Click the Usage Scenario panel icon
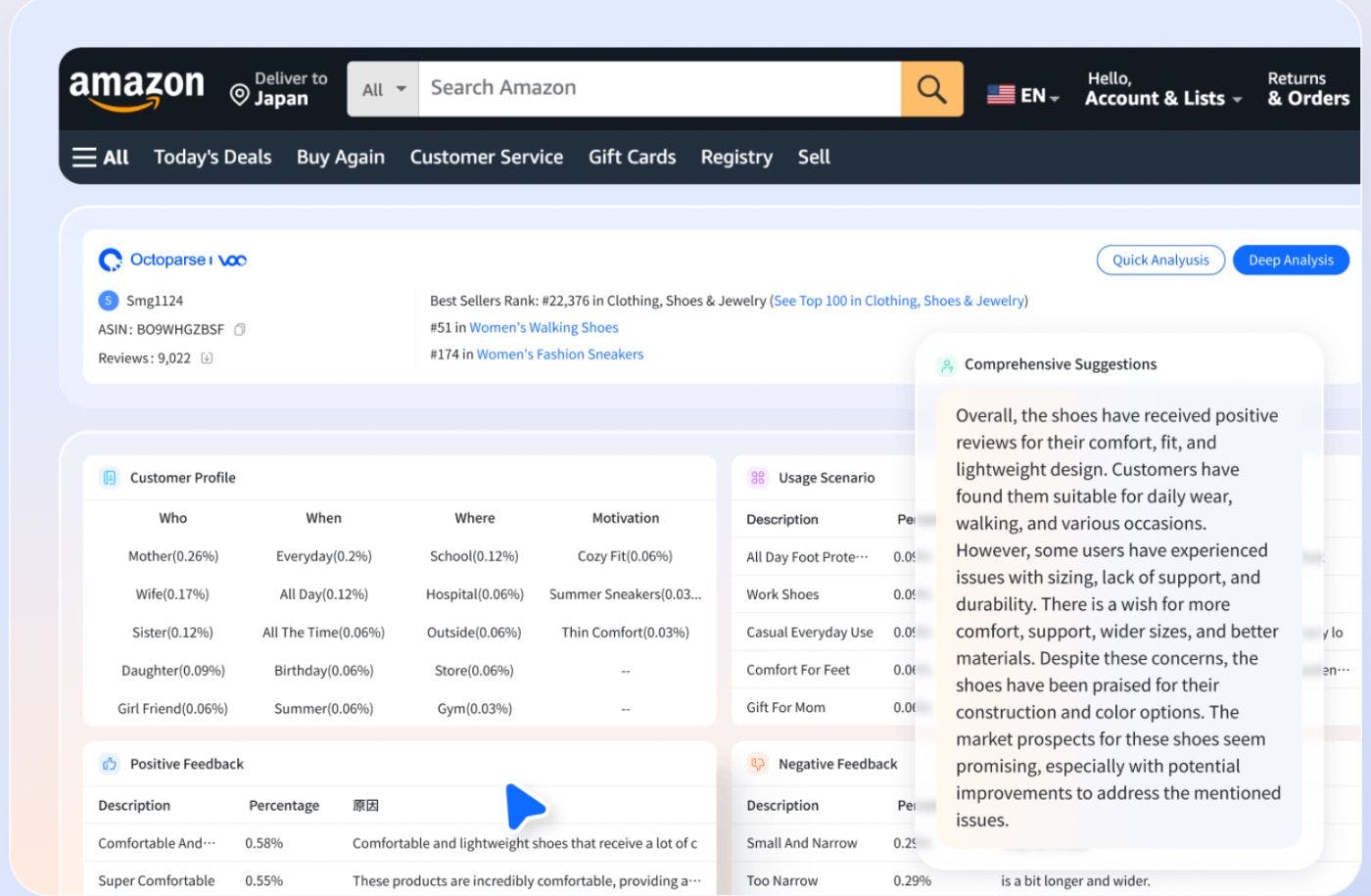The height and width of the screenshot is (896, 1371). coord(758,478)
